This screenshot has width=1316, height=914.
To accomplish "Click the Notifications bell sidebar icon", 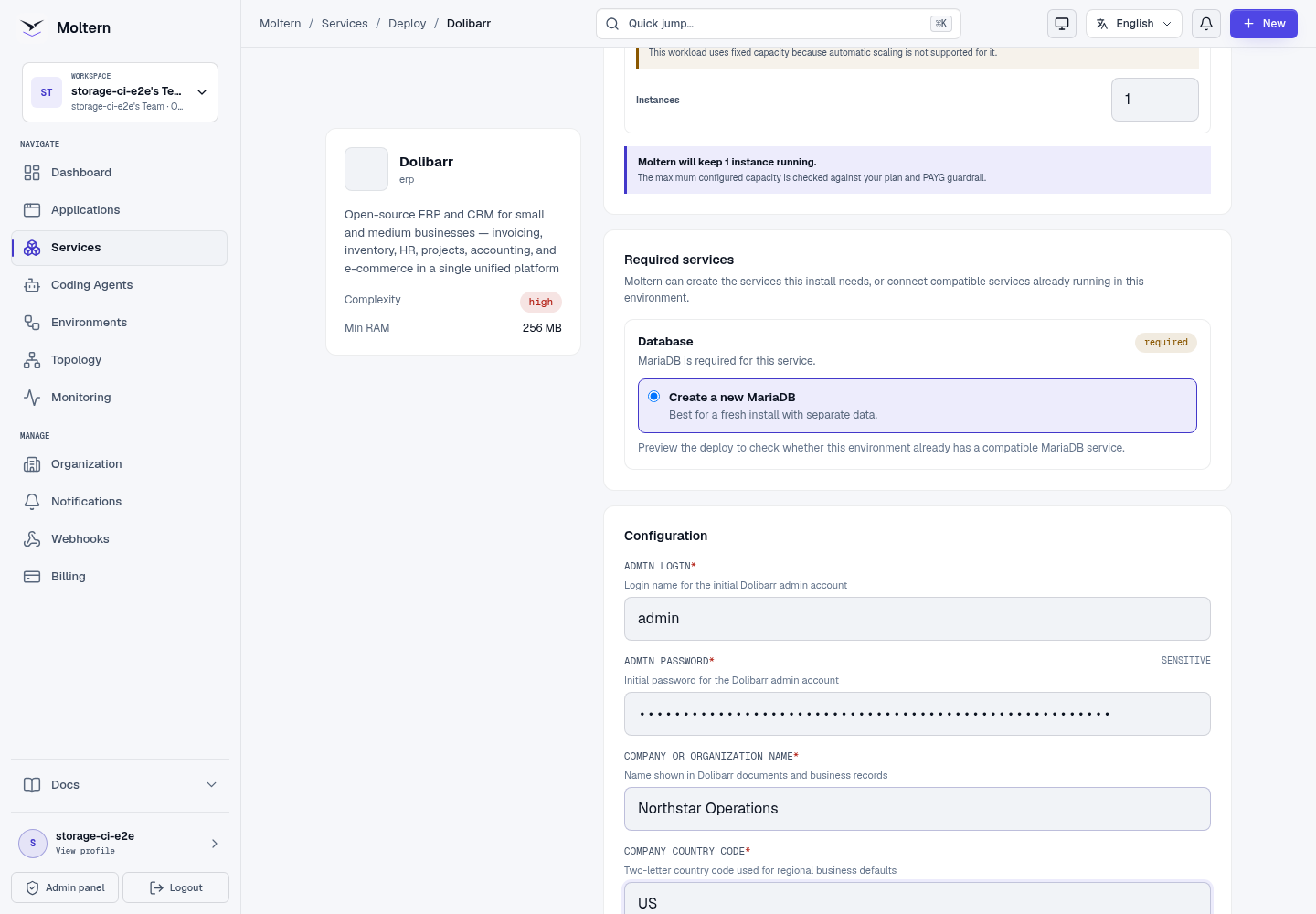I will click(x=32, y=502).
